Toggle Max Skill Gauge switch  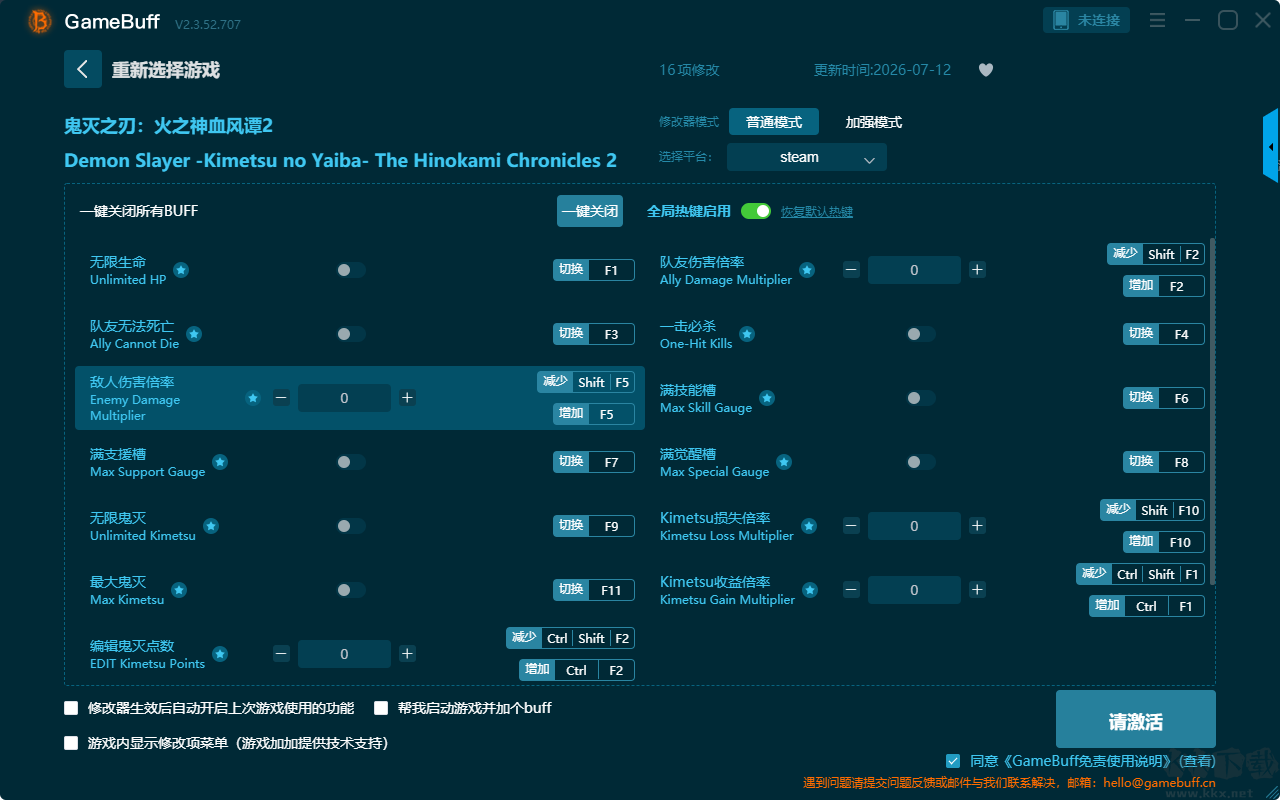[921, 398]
